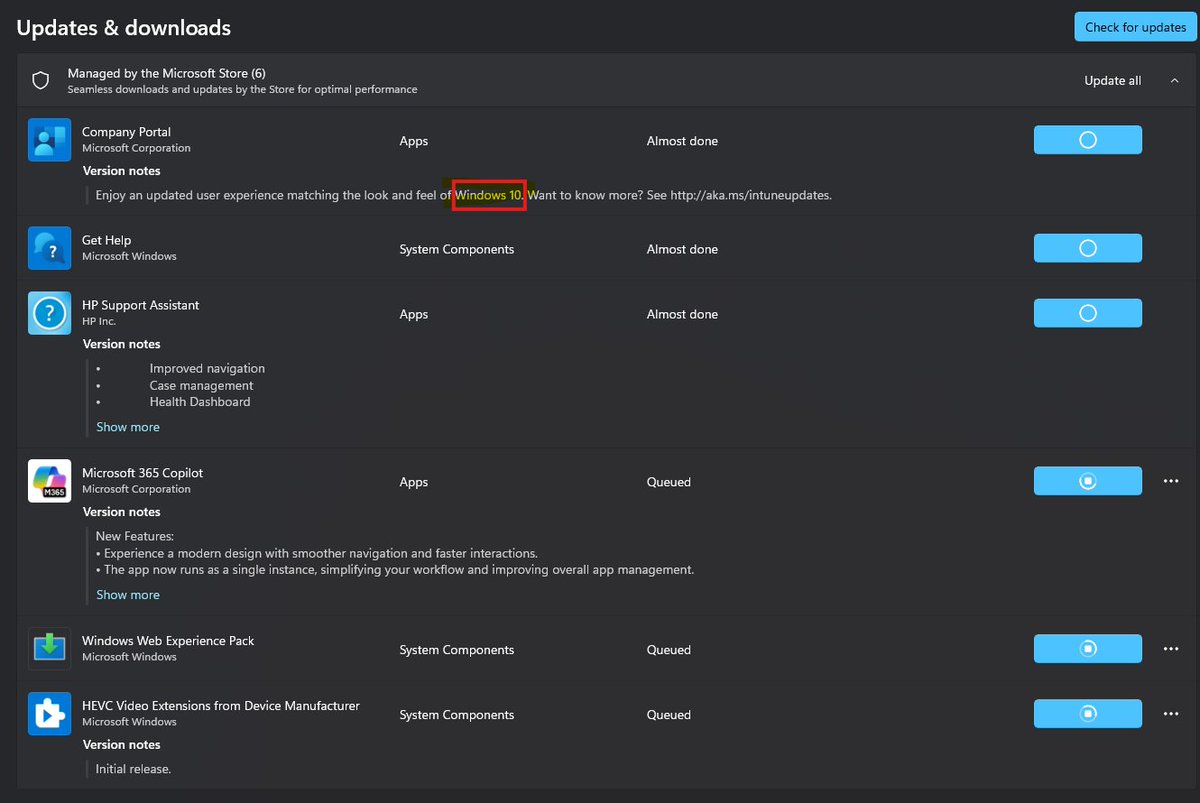Click the 'Health Dashboard' version note

(200, 402)
